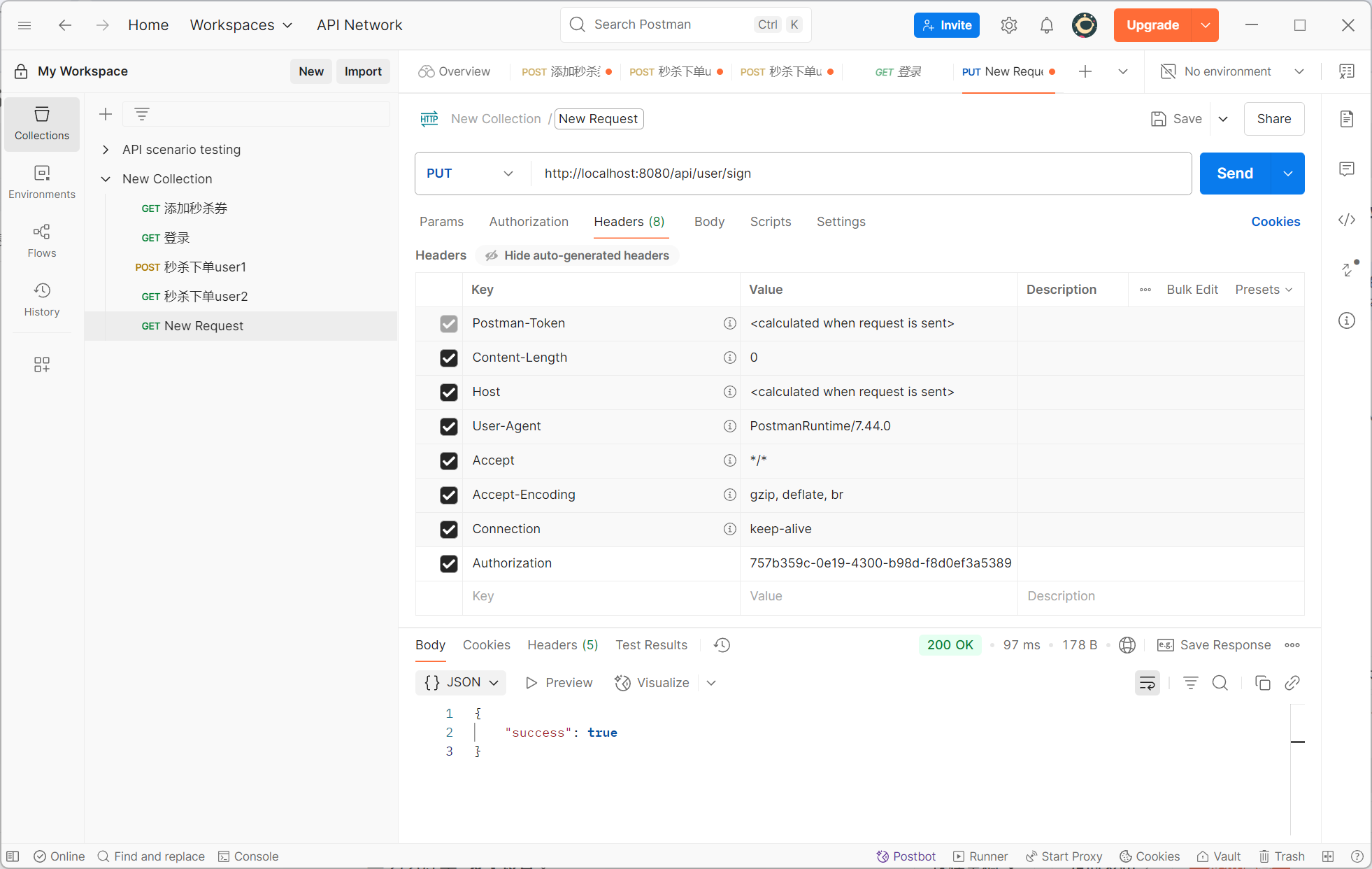This screenshot has height=869, width=1372.
Task: Open the Environments sidebar panel
Action: pyautogui.click(x=42, y=182)
